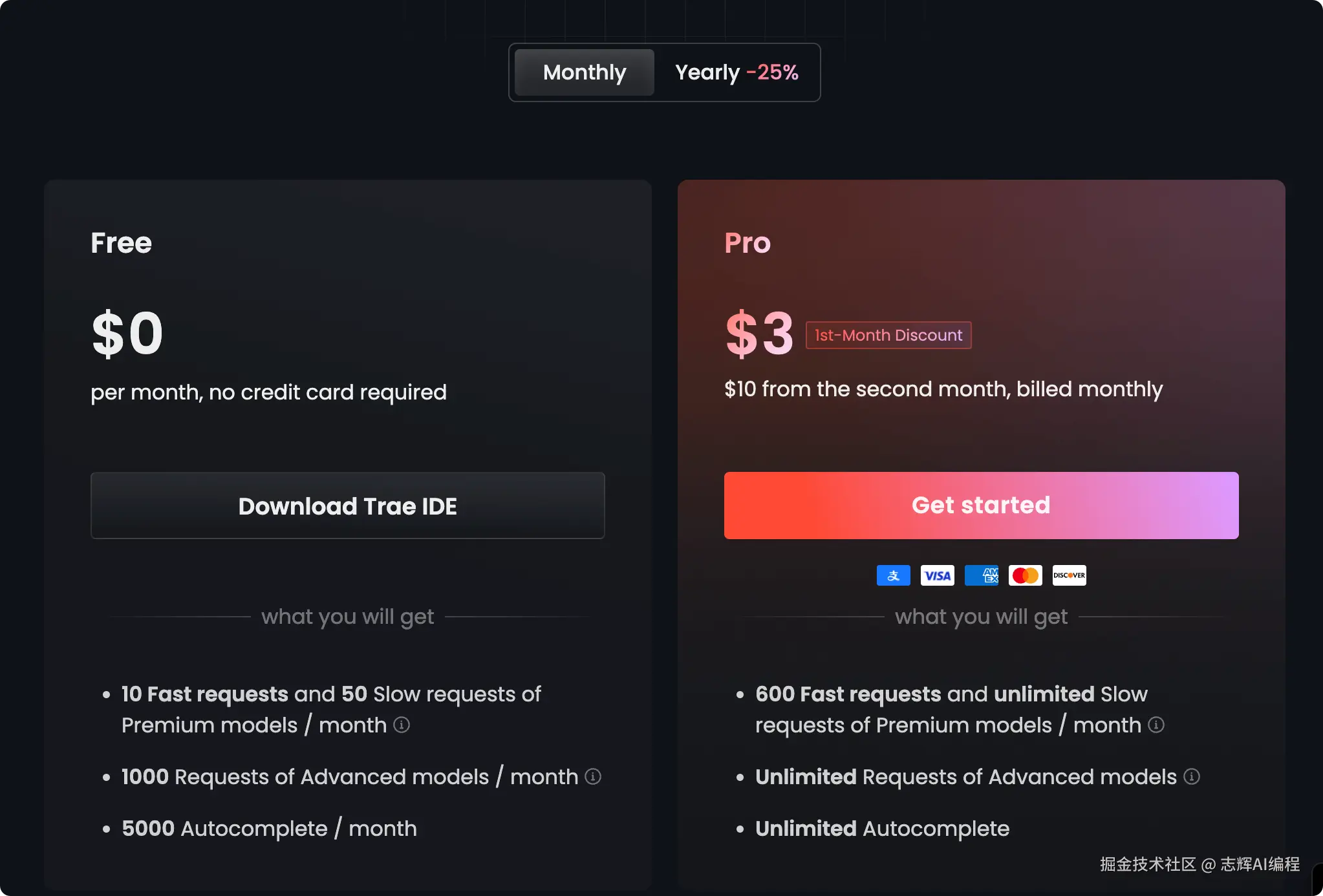Viewport: 1323px width, 896px height.
Task: Show info for Unlimited Advanced models requests
Action: [1192, 776]
